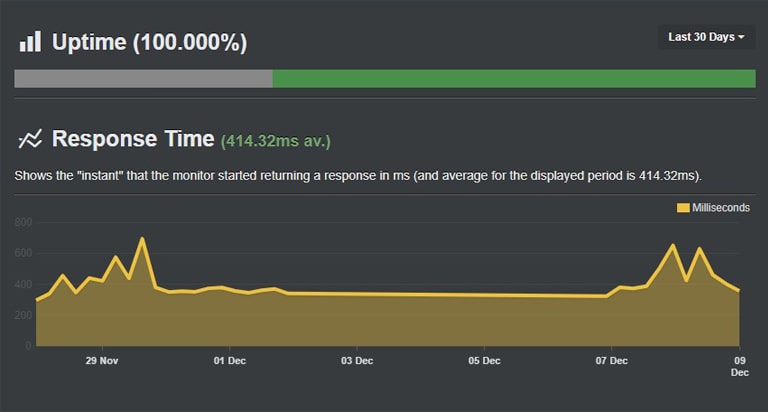Open the Last 30 Days dropdown
The image size is (768, 412).
point(706,37)
